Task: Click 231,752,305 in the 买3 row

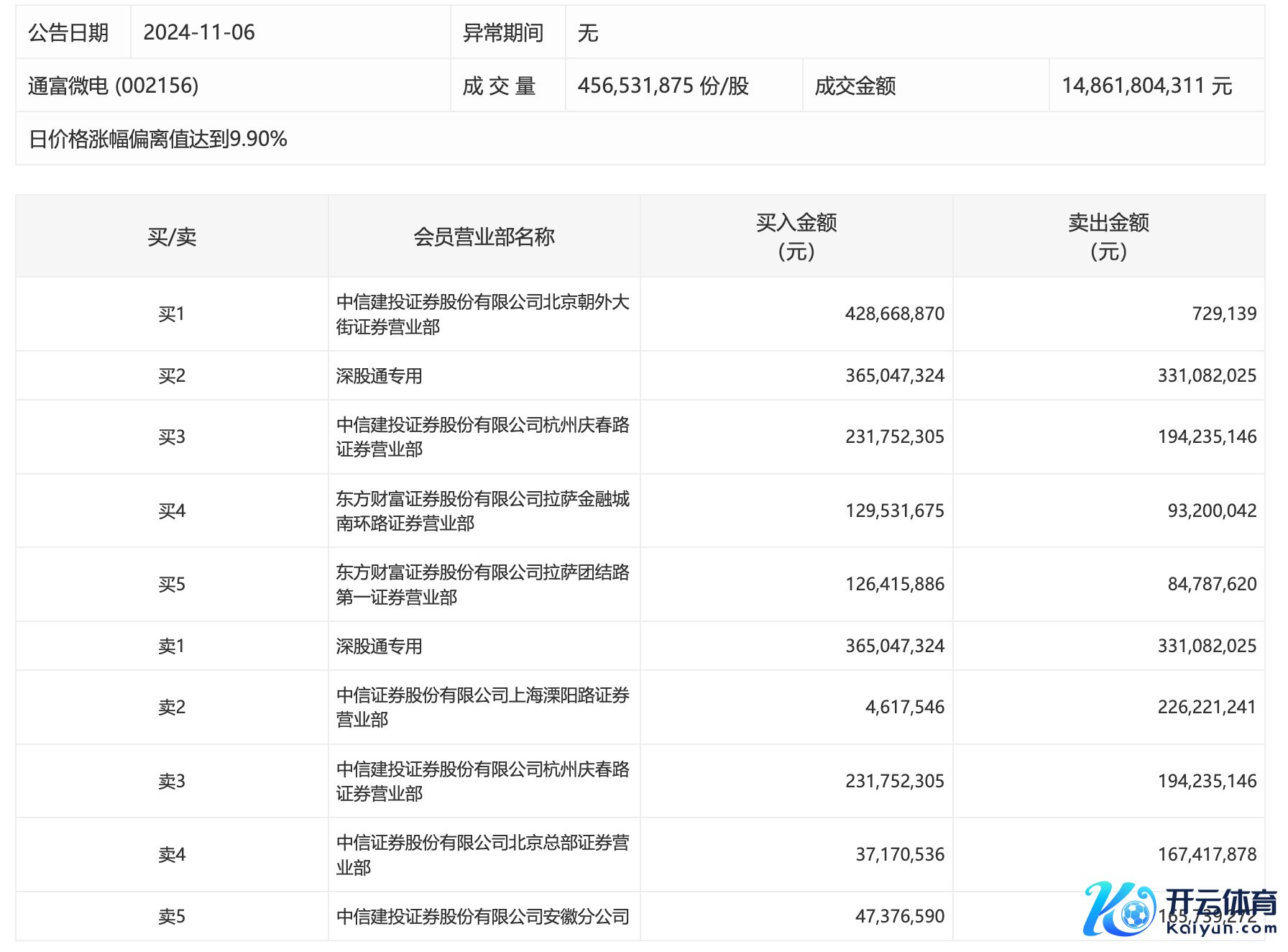Action: pos(895,437)
